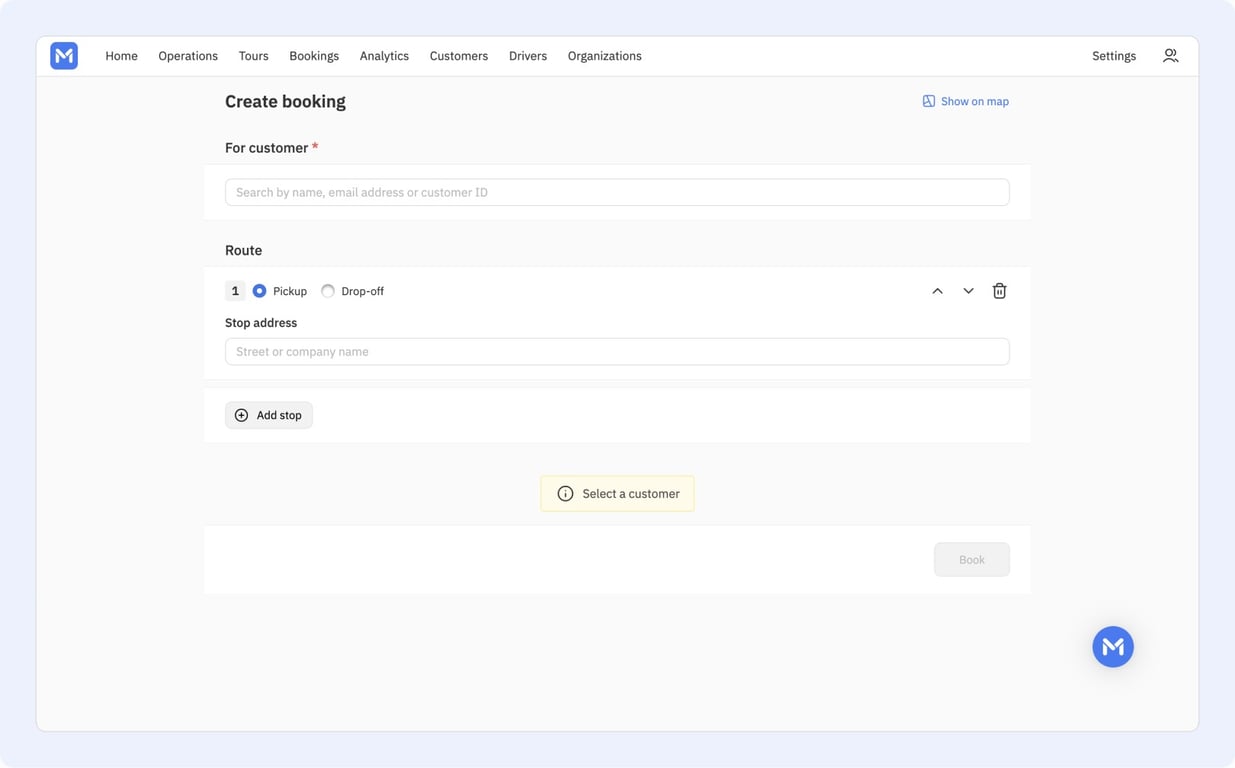Screen dimensions: 1235x768
Task: Click the For customer label
Action: [x=267, y=148]
